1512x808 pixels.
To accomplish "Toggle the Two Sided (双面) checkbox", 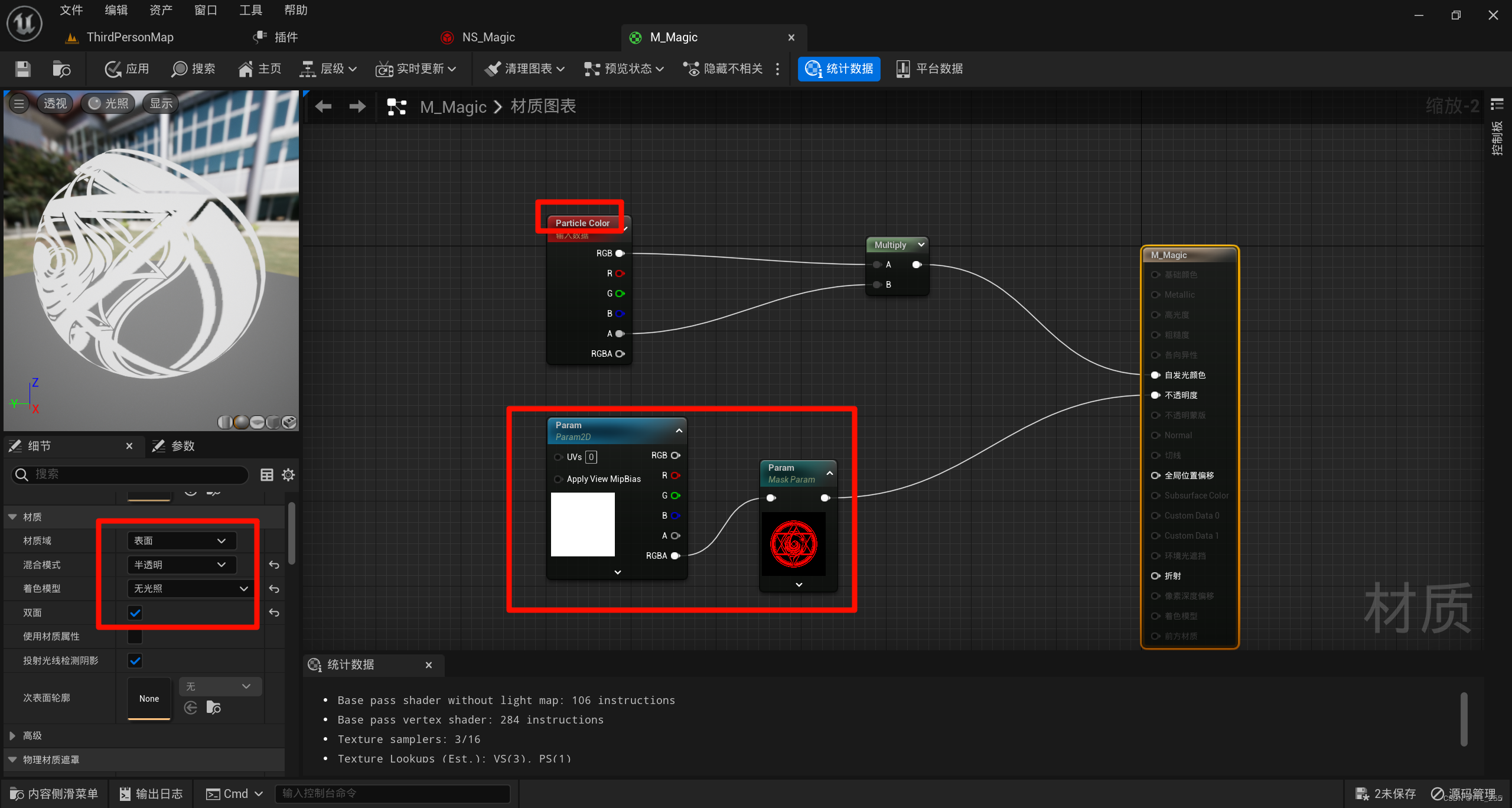I will (x=135, y=612).
